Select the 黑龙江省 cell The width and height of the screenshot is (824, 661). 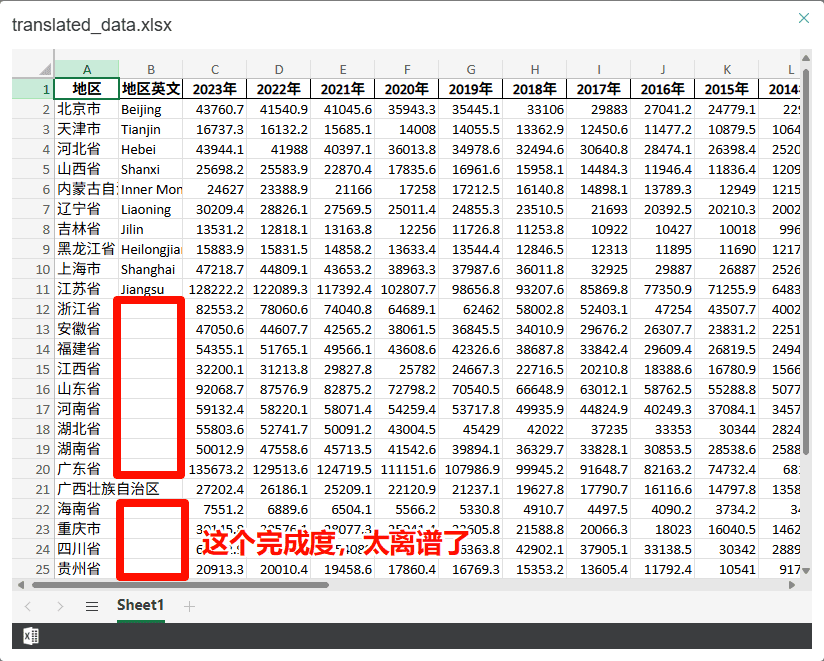pyautogui.click(x=87, y=249)
